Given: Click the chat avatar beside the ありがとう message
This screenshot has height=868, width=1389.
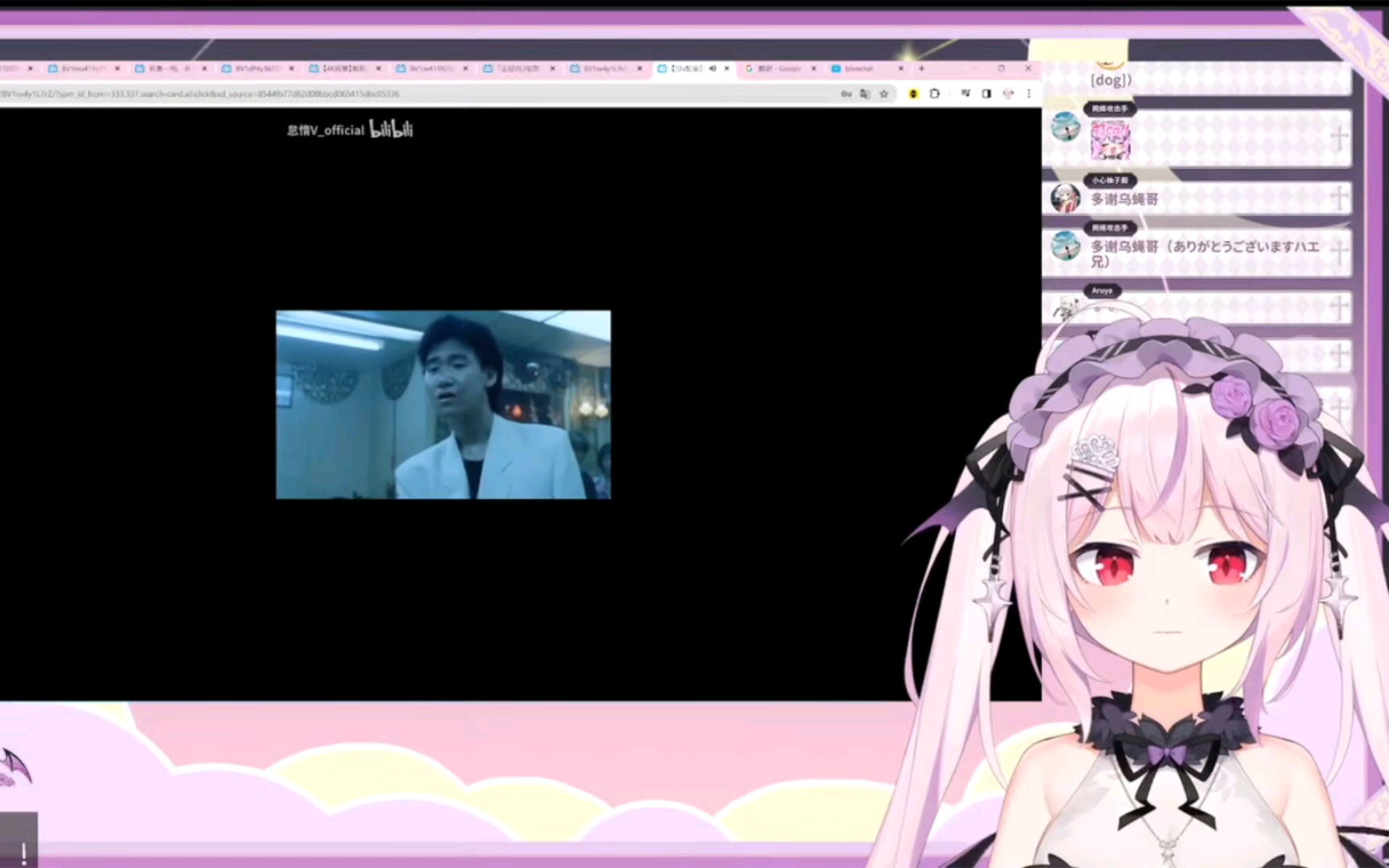Looking at the screenshot, I should (1065, 246).
